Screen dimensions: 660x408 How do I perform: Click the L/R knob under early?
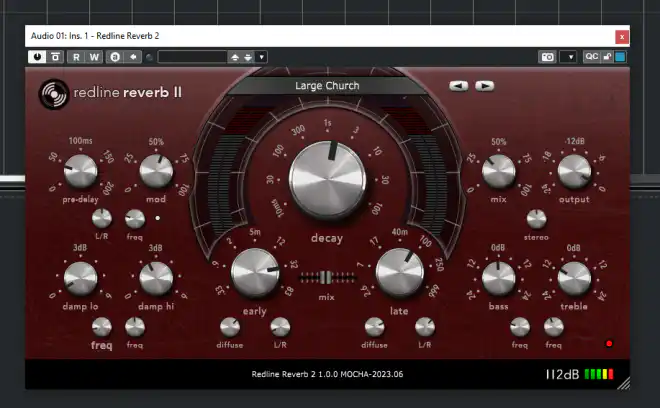(280, 327)
